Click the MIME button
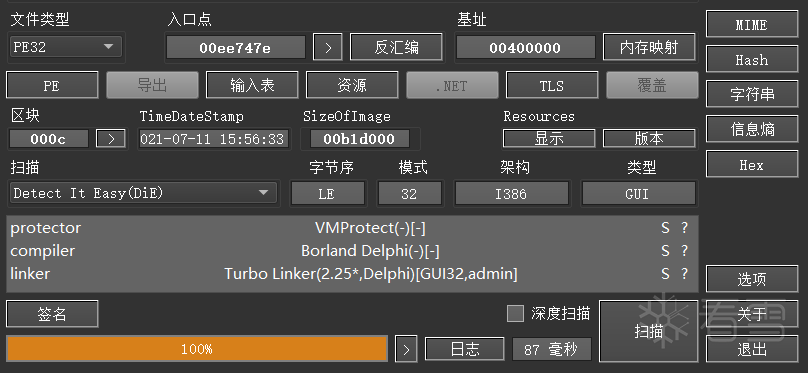 [752, 25]
